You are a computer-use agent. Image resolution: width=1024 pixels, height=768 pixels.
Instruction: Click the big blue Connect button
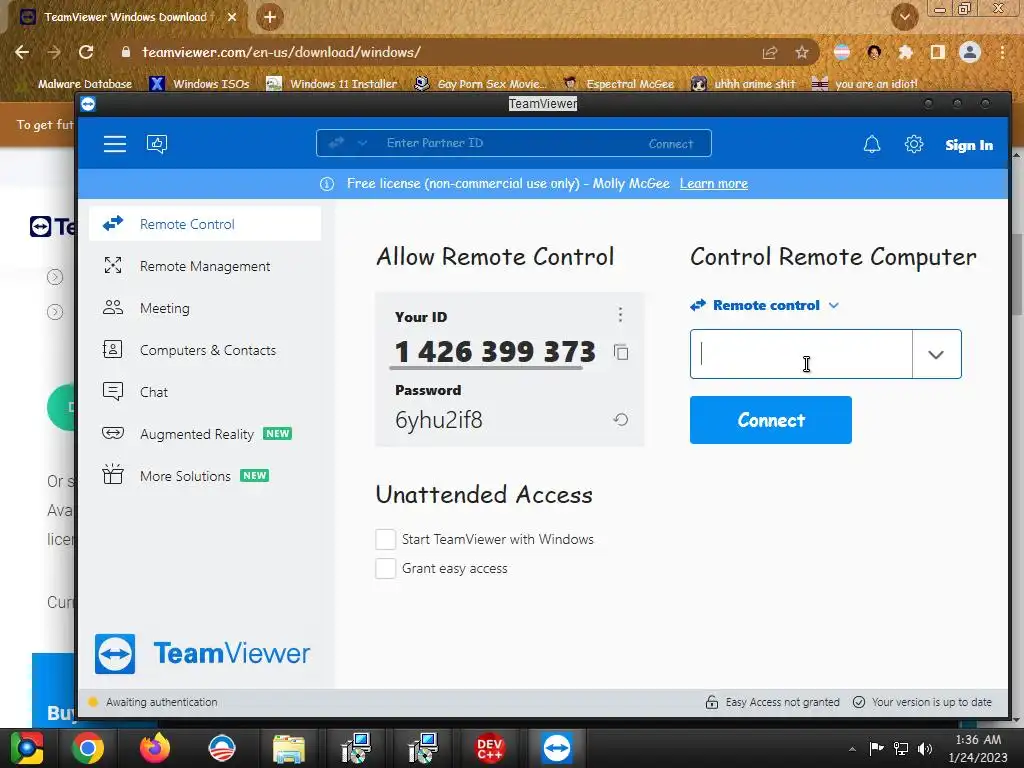coord(771,420)
